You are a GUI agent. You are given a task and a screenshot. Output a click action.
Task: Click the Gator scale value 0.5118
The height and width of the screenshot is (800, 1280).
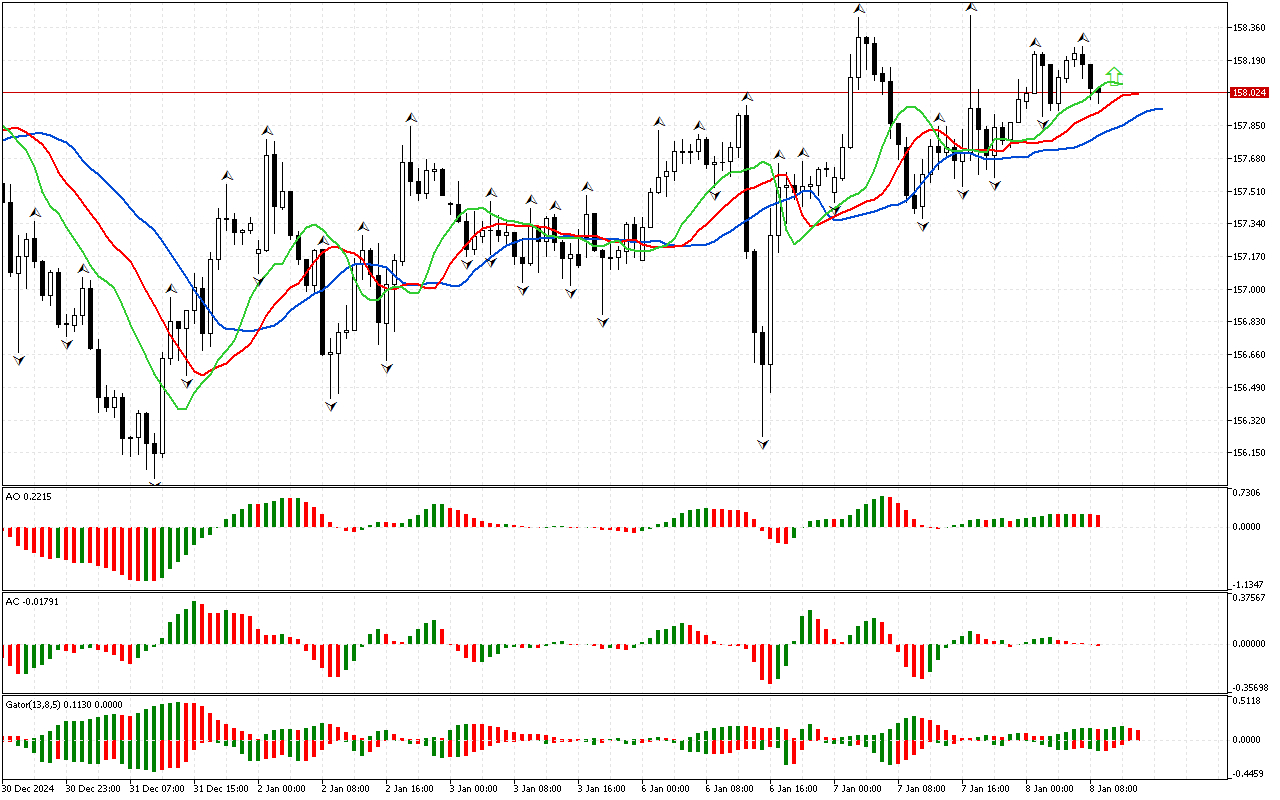(x=1248, y=701)
